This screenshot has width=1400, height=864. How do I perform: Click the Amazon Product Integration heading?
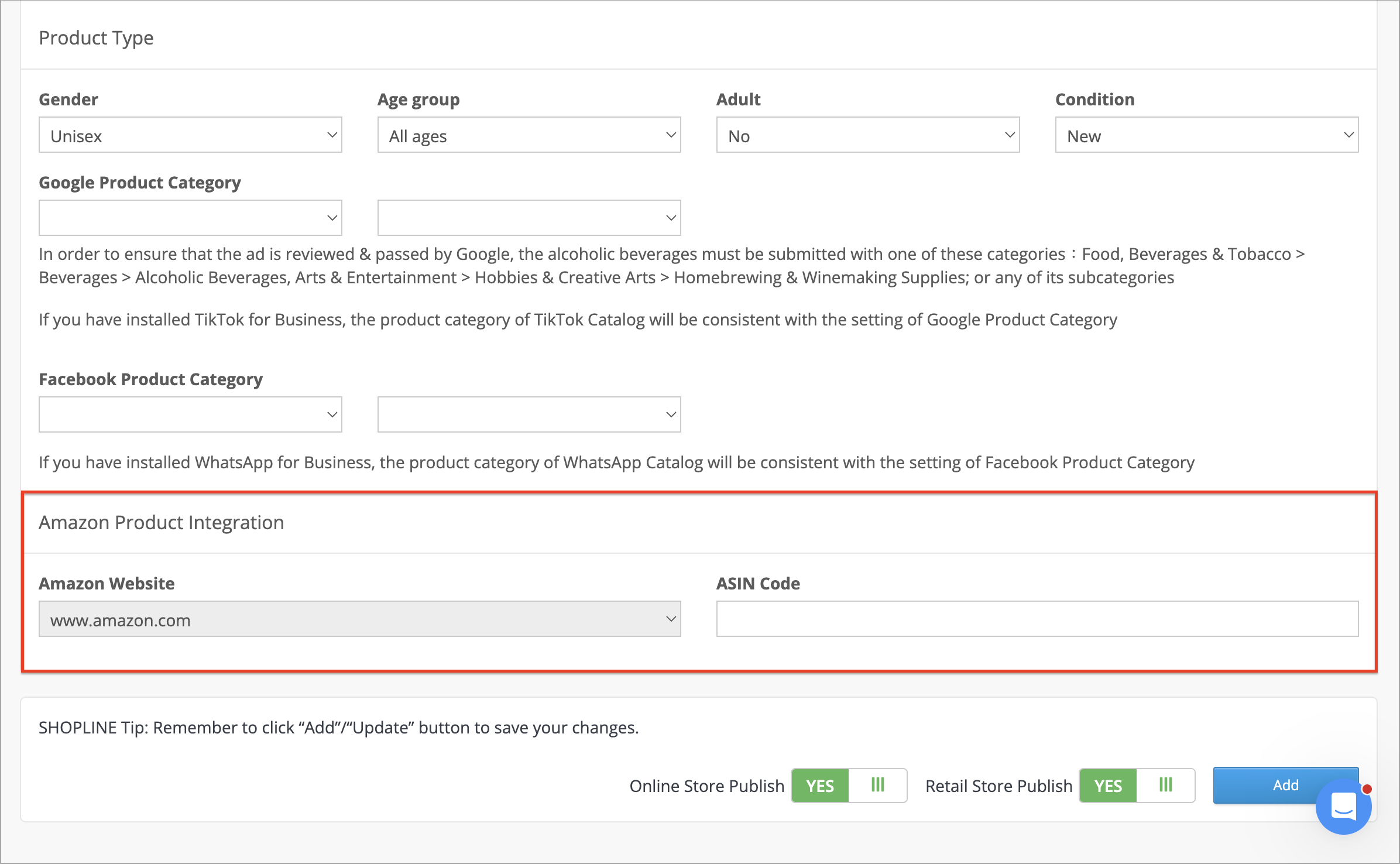click(162, 522)
